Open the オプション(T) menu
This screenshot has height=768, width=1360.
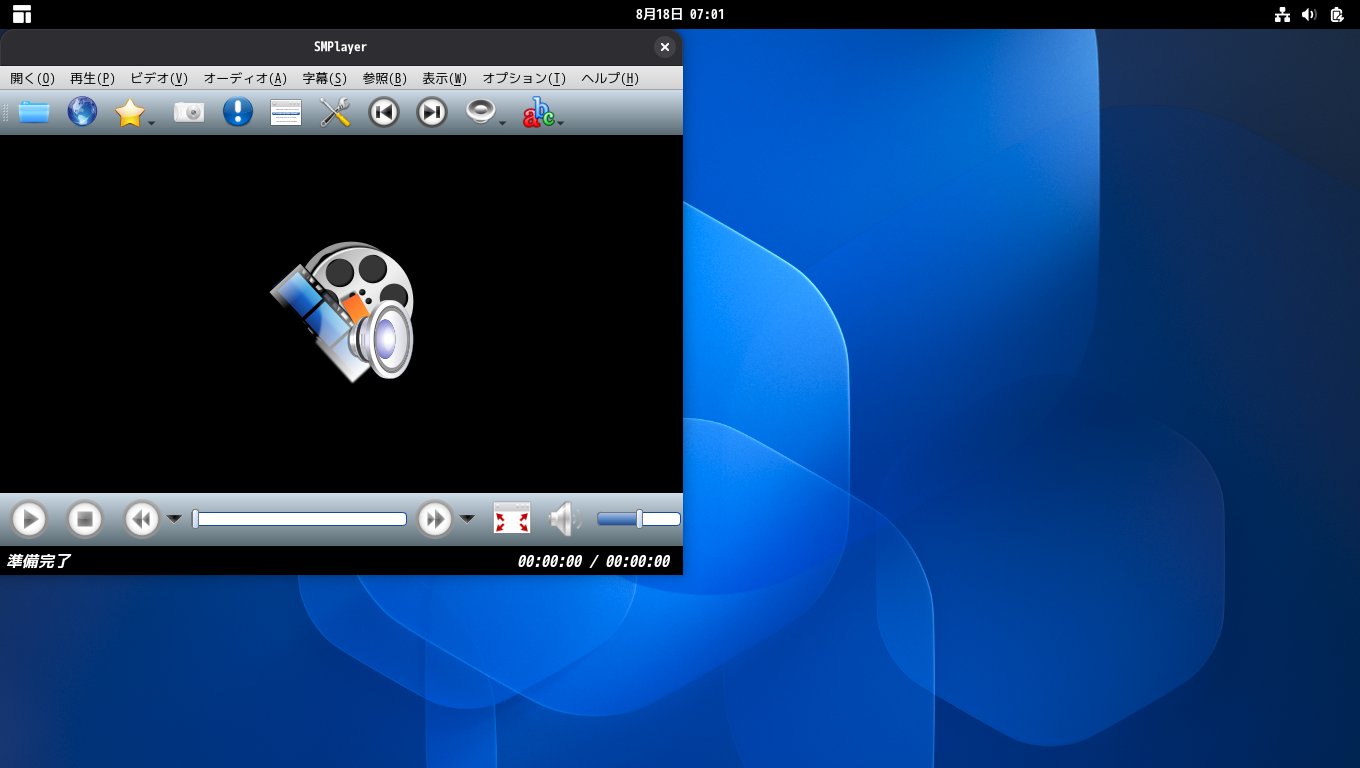(x=524, y=78)
